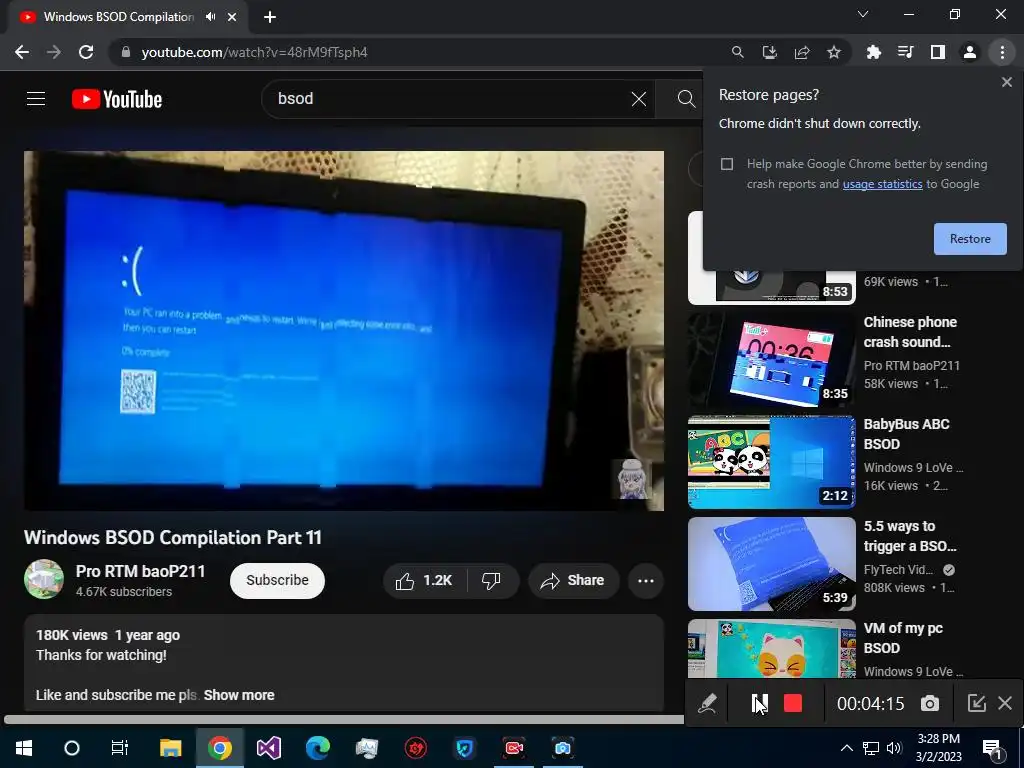Open Chrome extensions puzzle icon
The image size is (1024, 768).
[873, 52]
